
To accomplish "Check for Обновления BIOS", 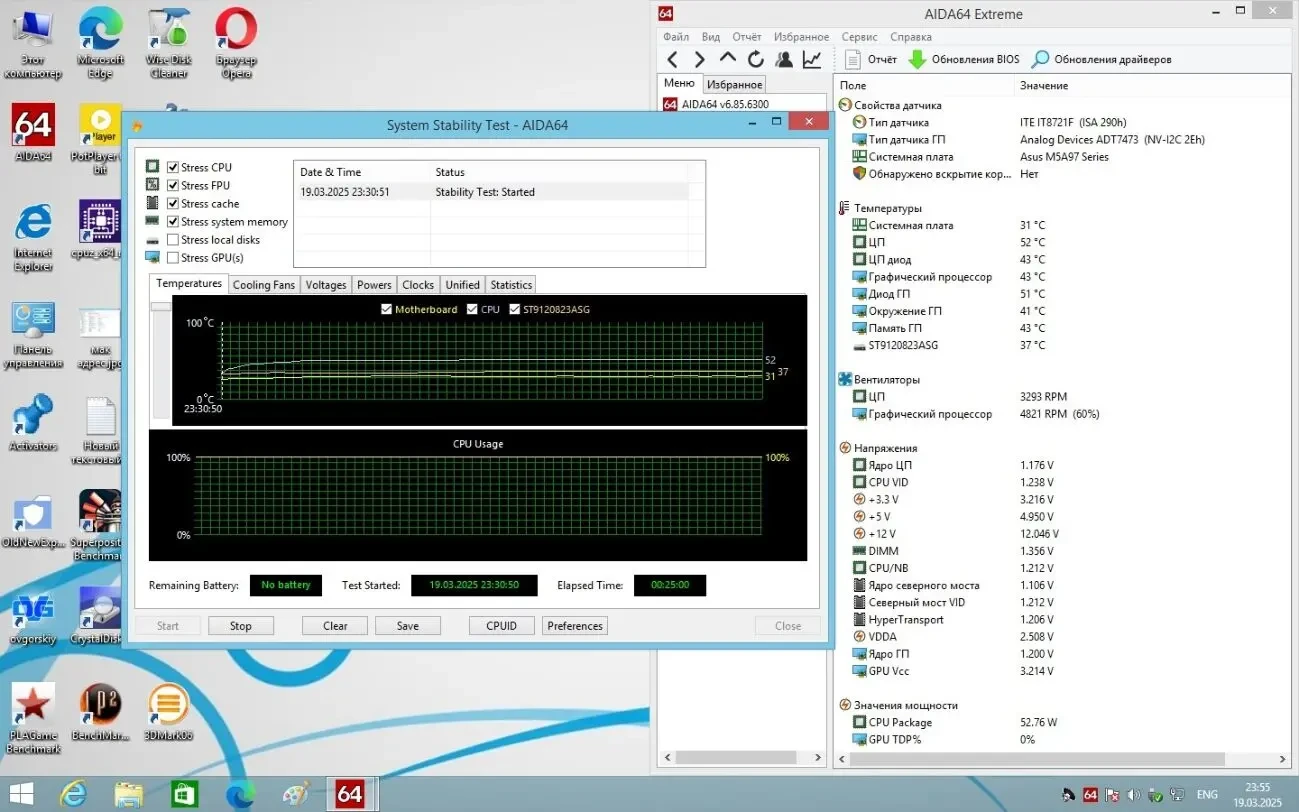I will [x=964, y=59].
